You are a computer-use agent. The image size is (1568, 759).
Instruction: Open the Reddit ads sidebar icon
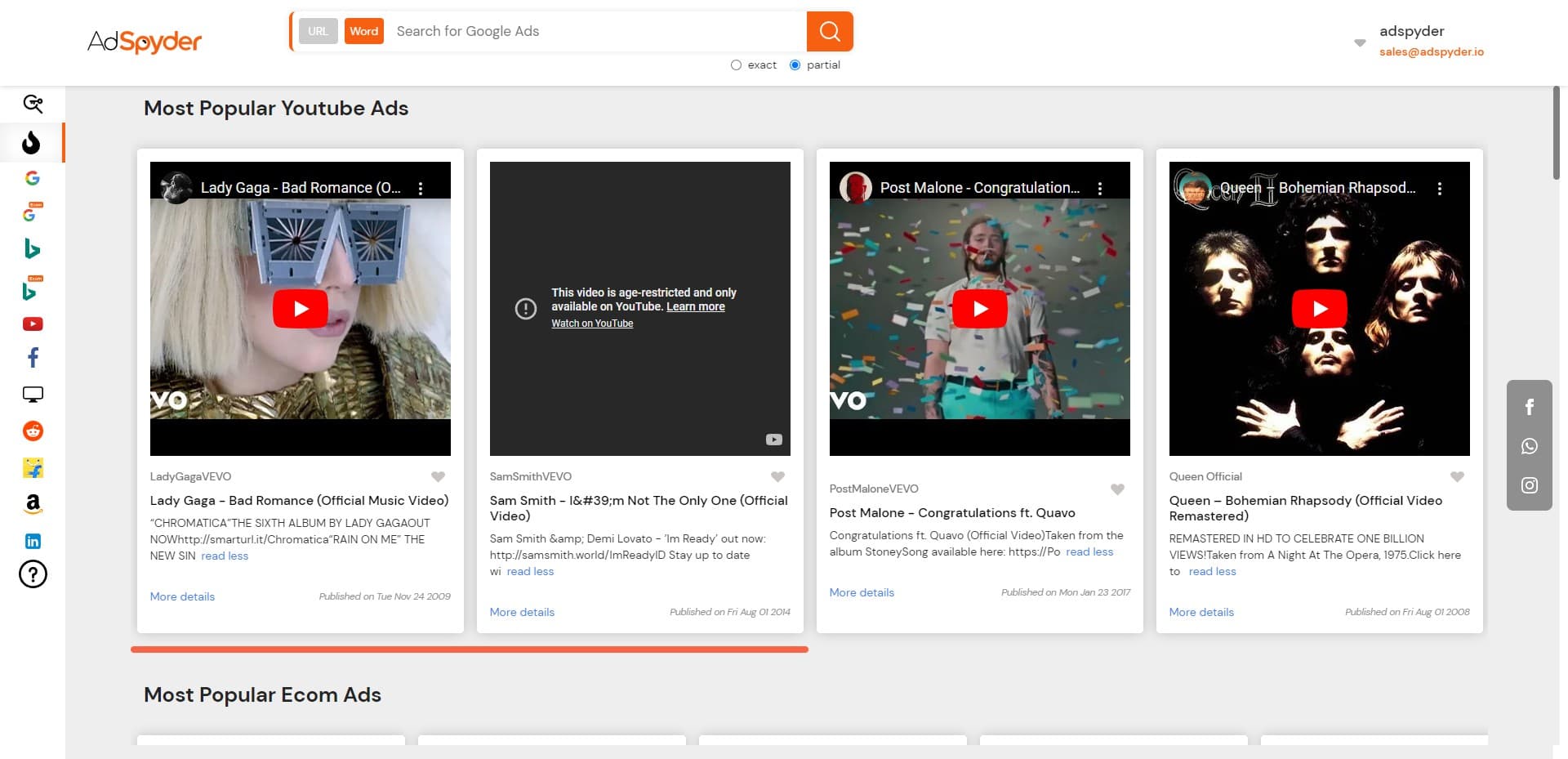click(x=33, y=431)
